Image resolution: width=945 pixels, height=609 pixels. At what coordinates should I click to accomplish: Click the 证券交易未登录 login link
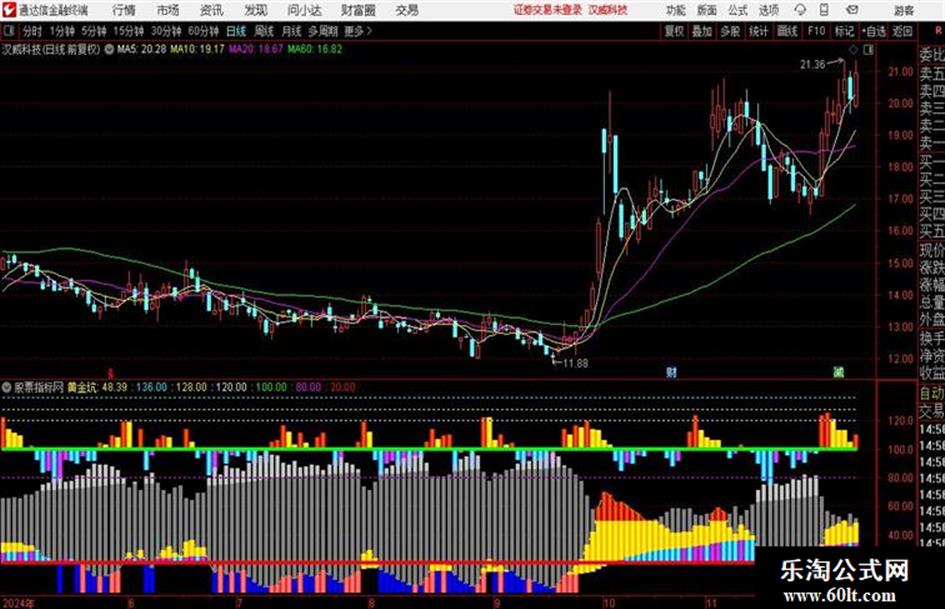[x=548, y=10]
